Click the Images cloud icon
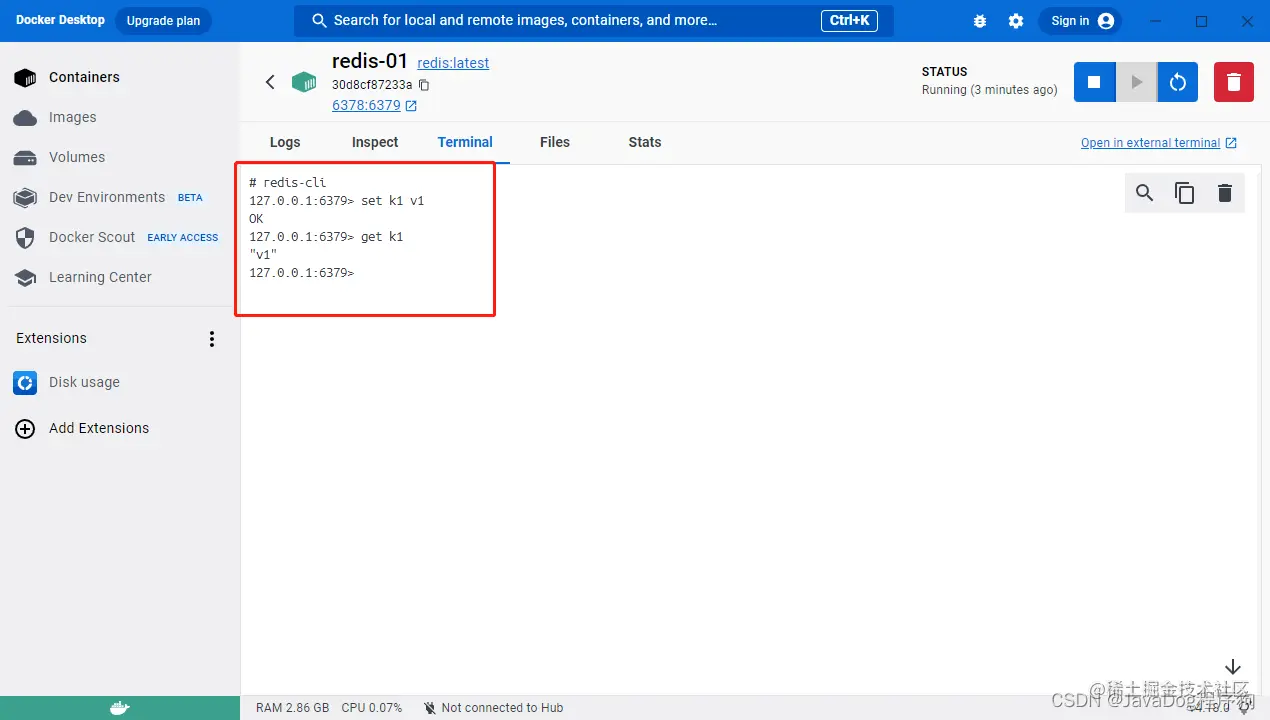1270x720 pixels. (x=25, y=118)
